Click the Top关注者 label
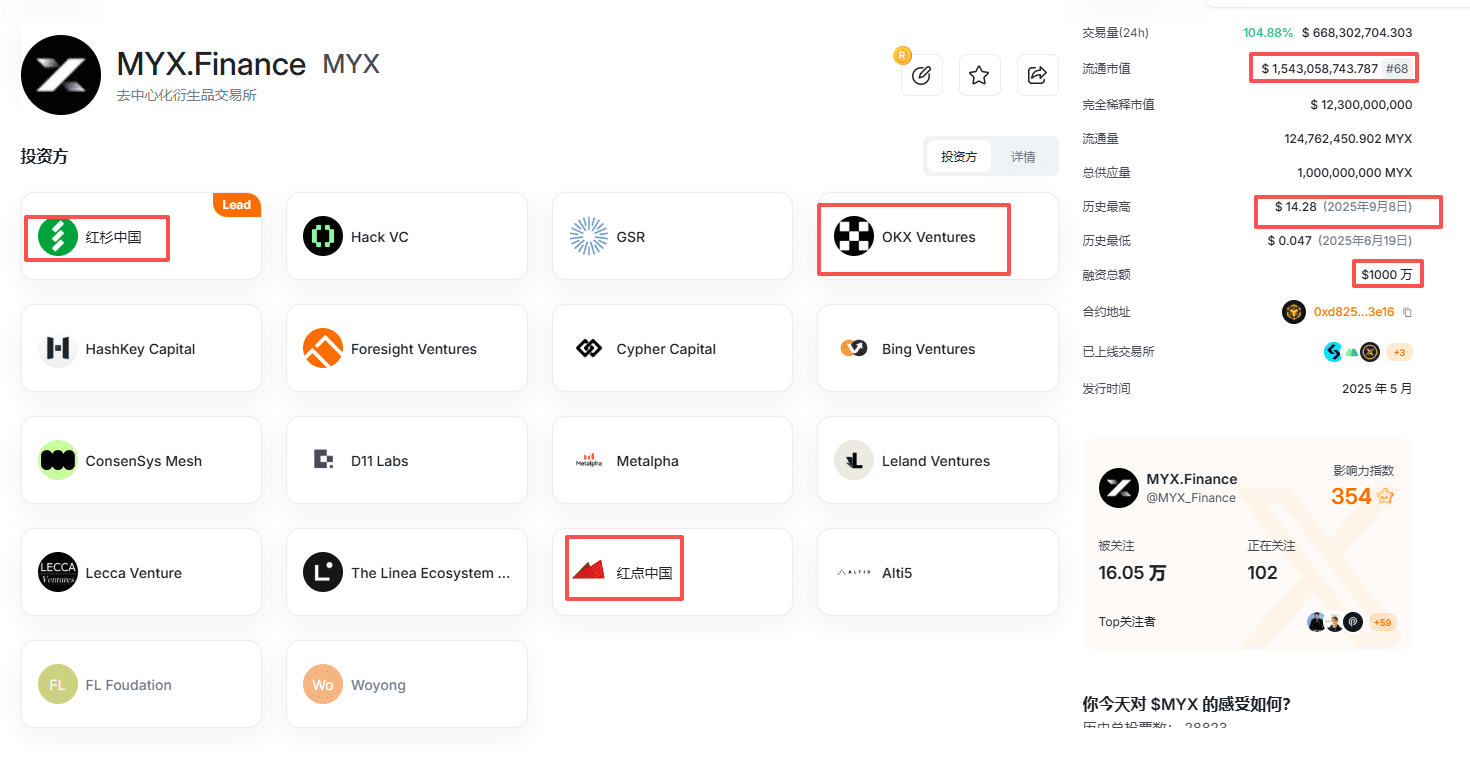Screen dimensions: 1470x761 1127,622
